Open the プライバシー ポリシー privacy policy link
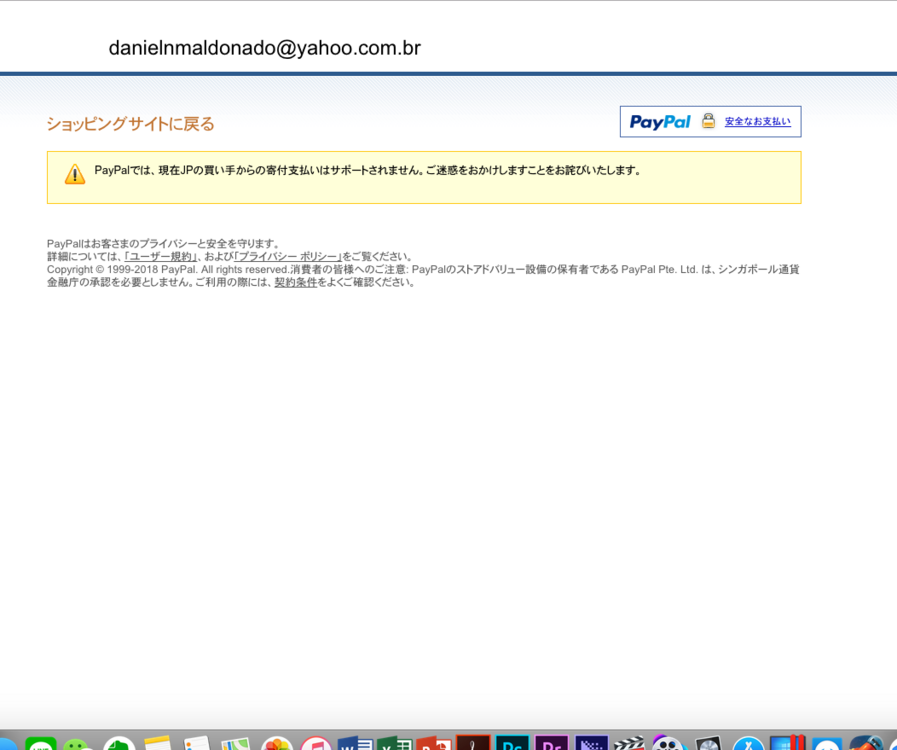This screenshot has width=897, height=750. (288, 257)
